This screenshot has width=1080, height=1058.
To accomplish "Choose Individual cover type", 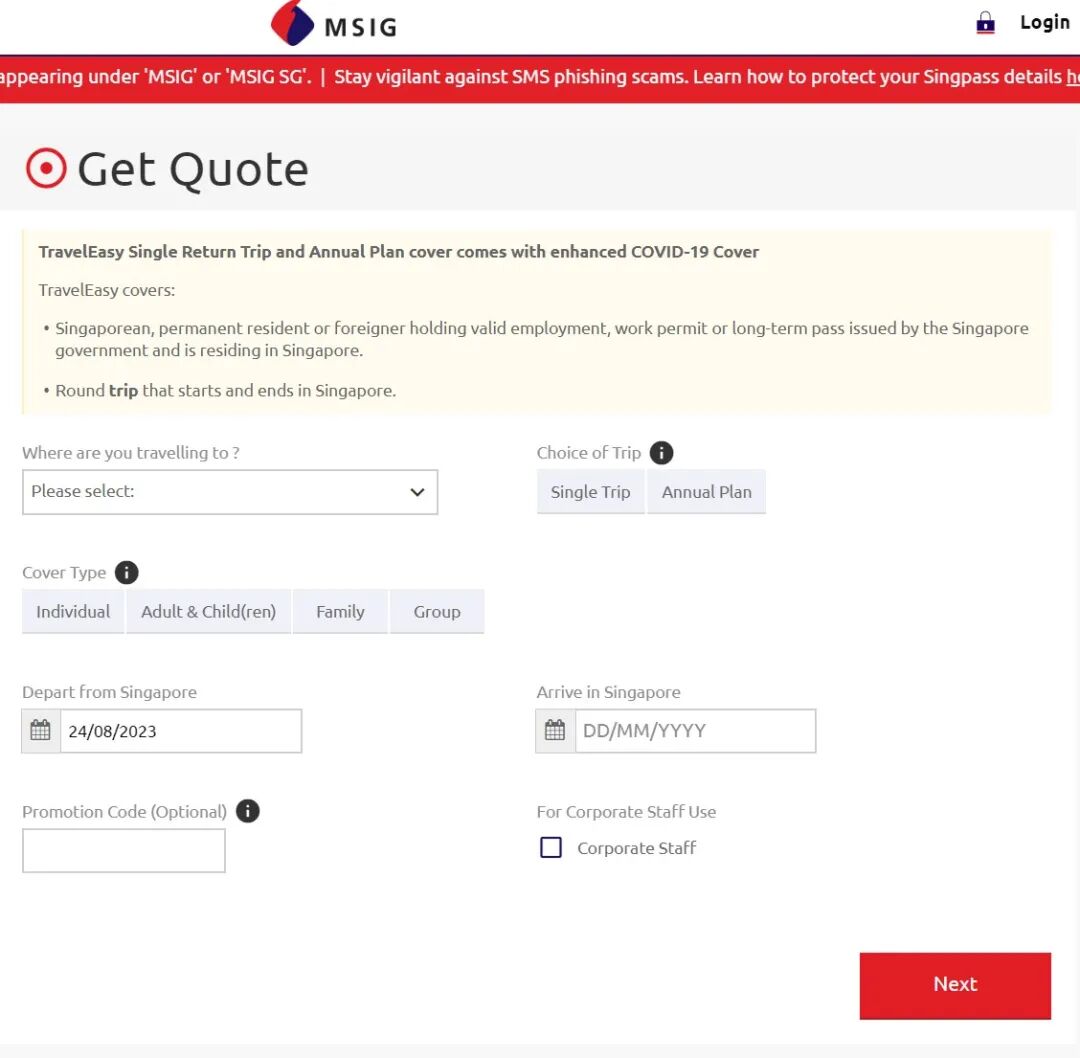I will coord(73,612).
